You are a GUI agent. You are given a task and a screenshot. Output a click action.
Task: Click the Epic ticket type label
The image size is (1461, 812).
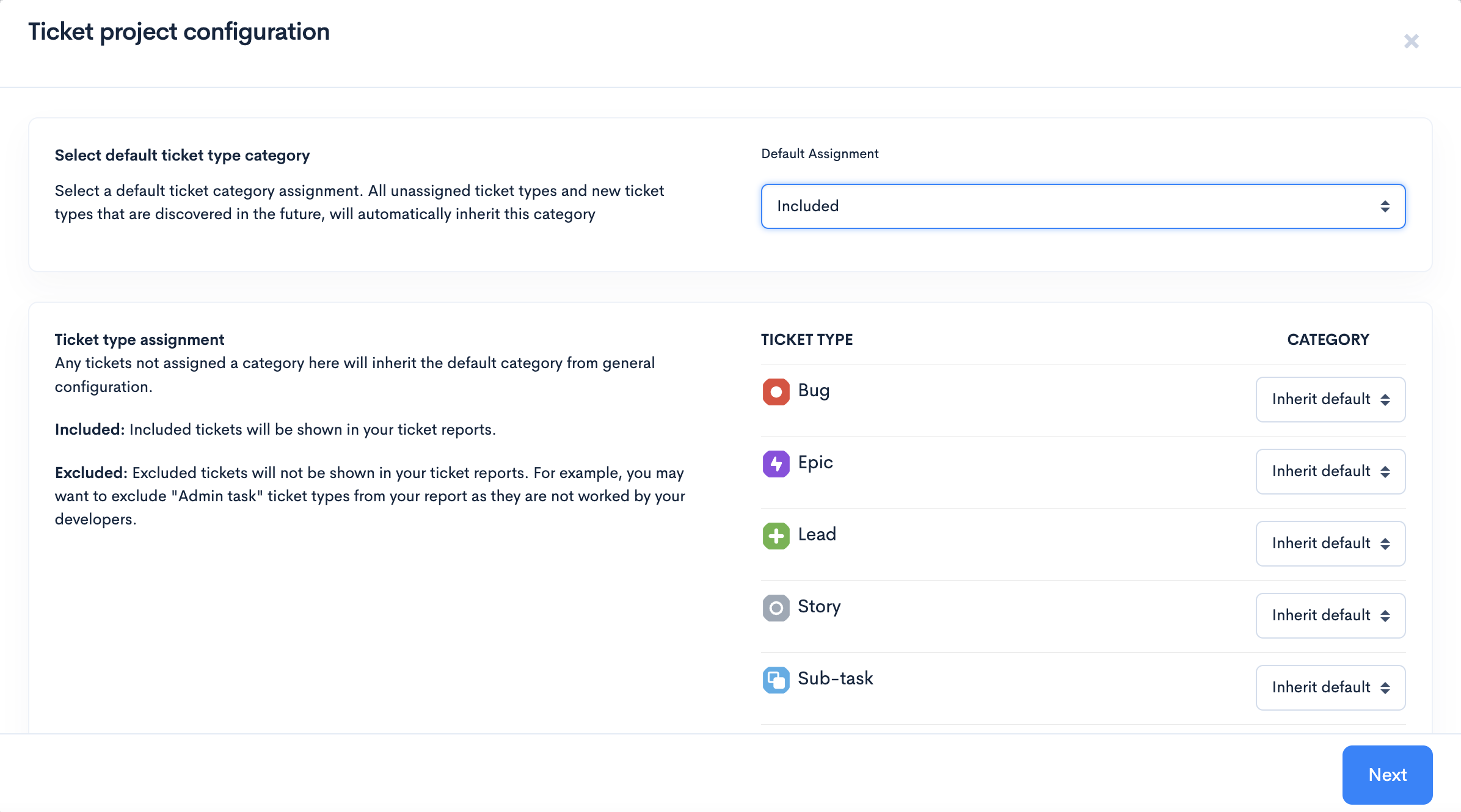point(815,463)
